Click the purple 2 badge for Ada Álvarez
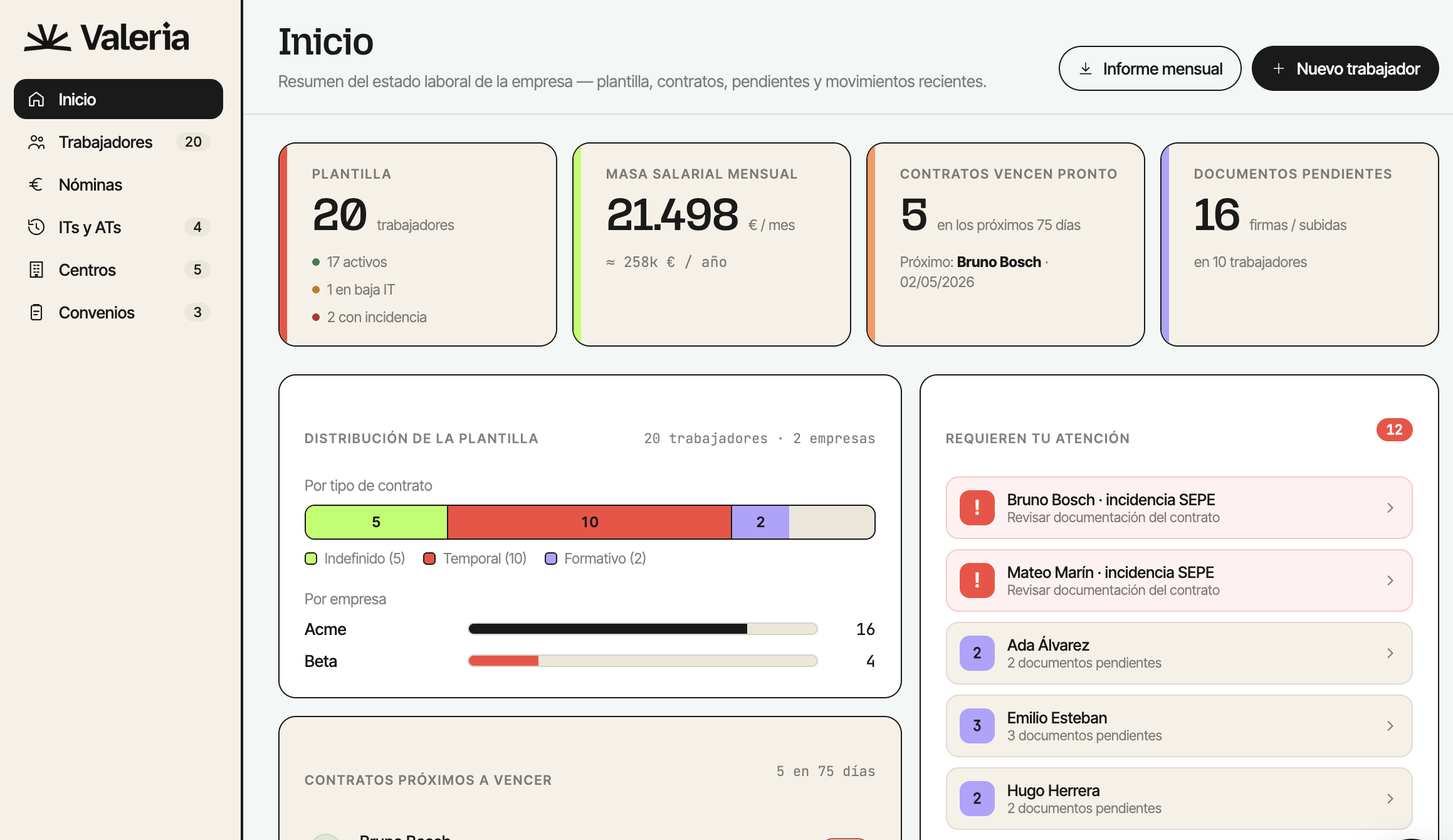 [977, 653]
